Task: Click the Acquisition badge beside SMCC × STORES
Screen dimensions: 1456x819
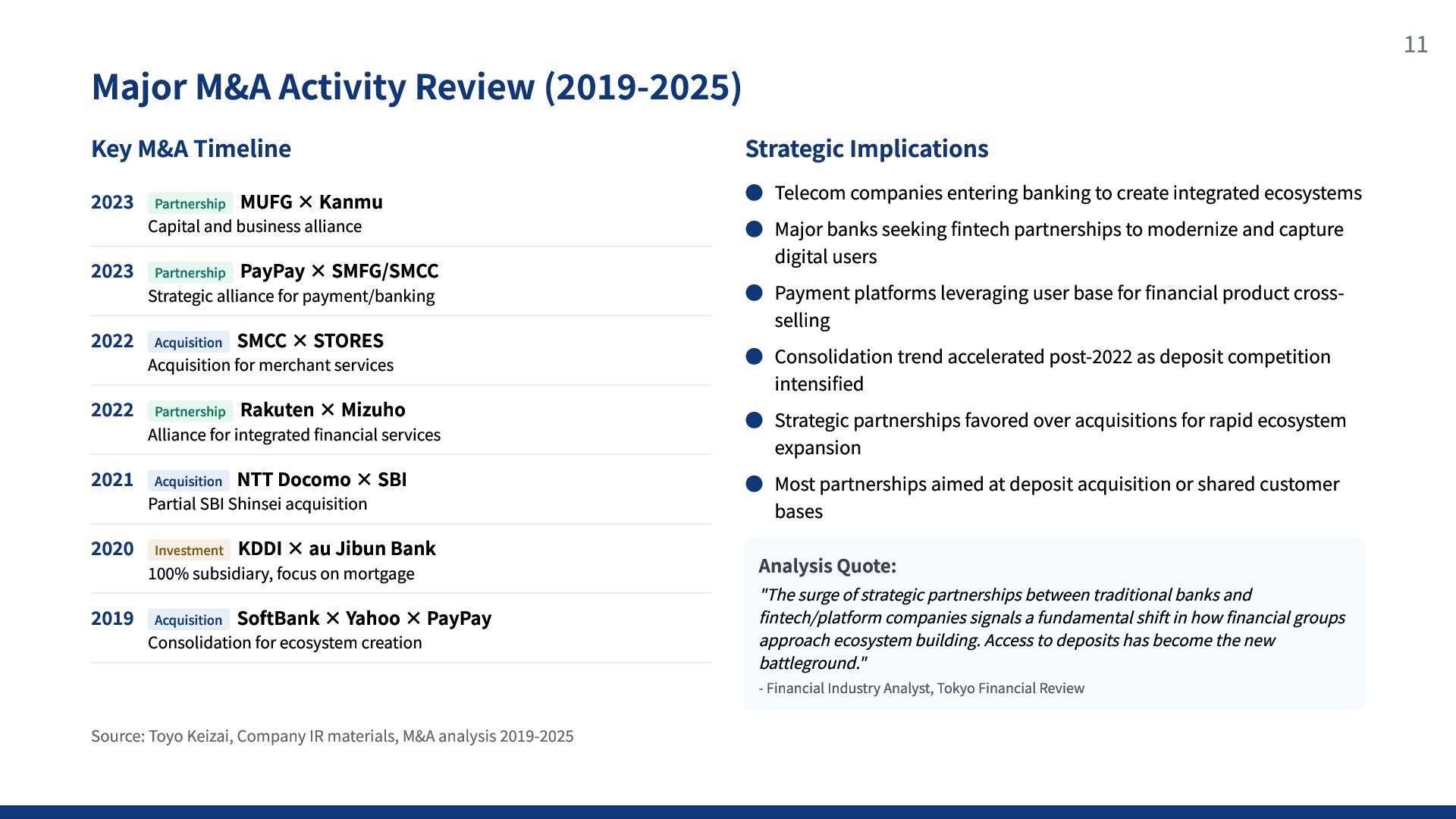Action: point(188,342)
